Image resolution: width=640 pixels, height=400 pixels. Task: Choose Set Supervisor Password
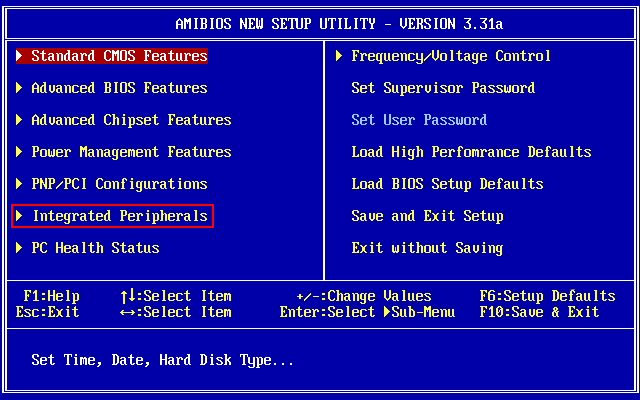443,88
